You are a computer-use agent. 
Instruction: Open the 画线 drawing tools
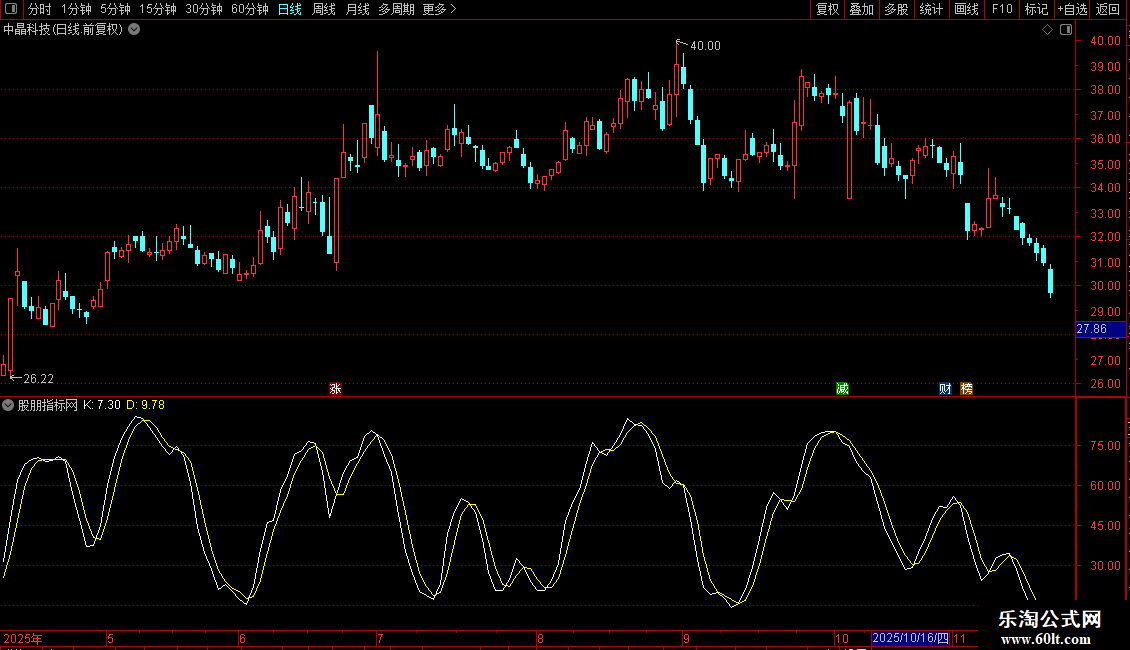pos(966,9)
